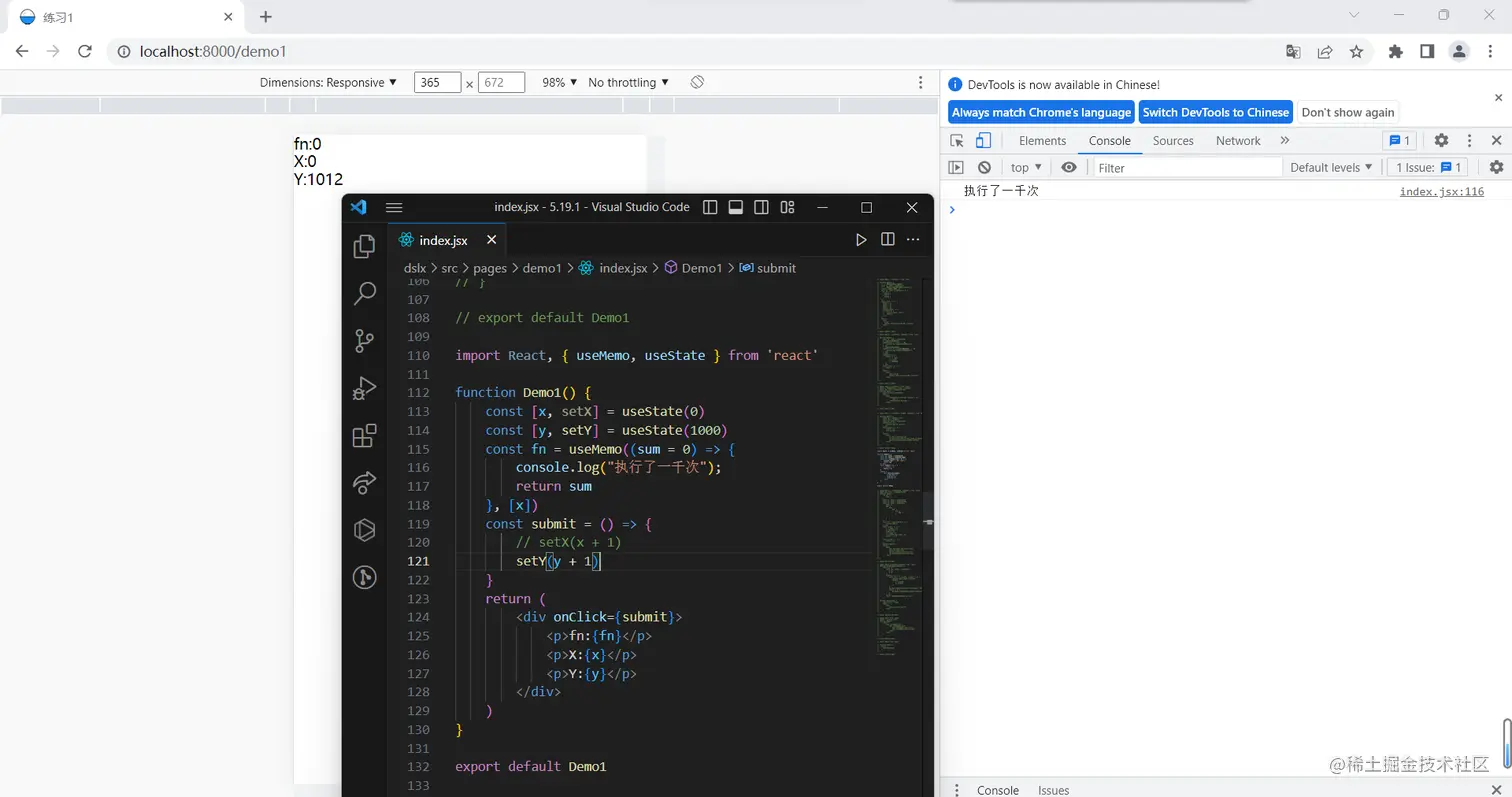Toggle the console sidebar display
The width and height of the screenshot is (1512, 797).
pos(956,168)
